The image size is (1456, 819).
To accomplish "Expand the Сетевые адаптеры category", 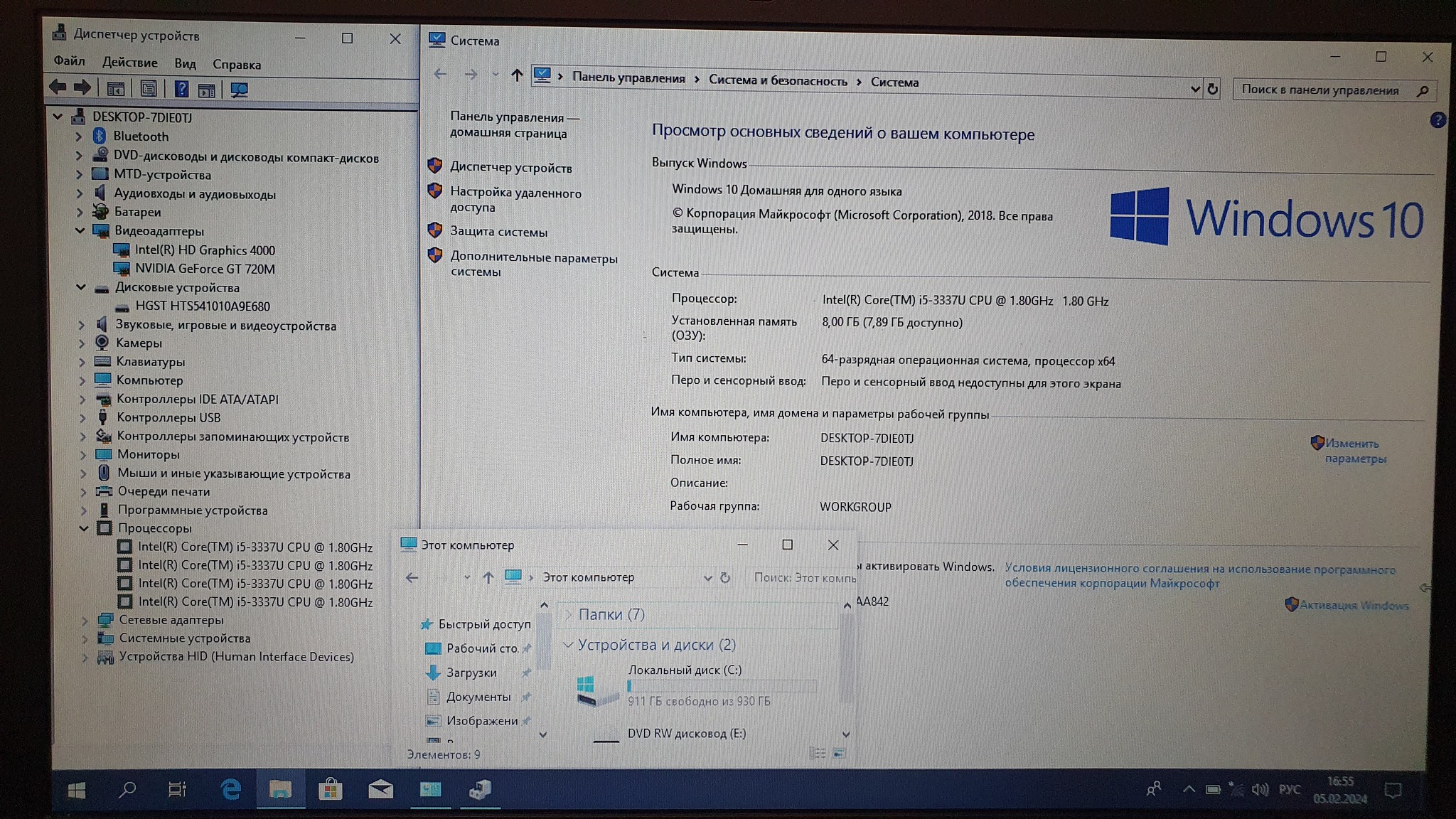I will point(84,620).
